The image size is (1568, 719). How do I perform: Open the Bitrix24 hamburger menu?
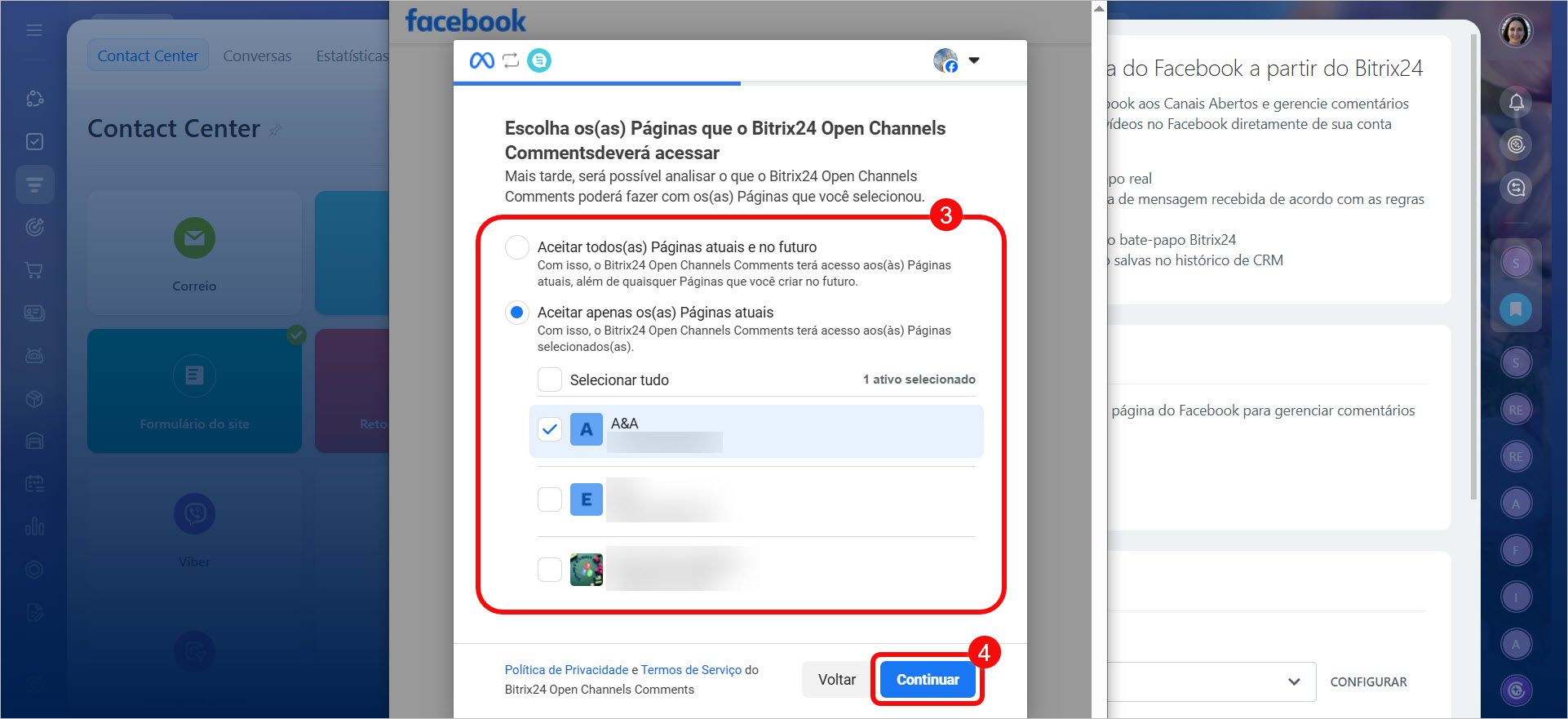[34, 30]
